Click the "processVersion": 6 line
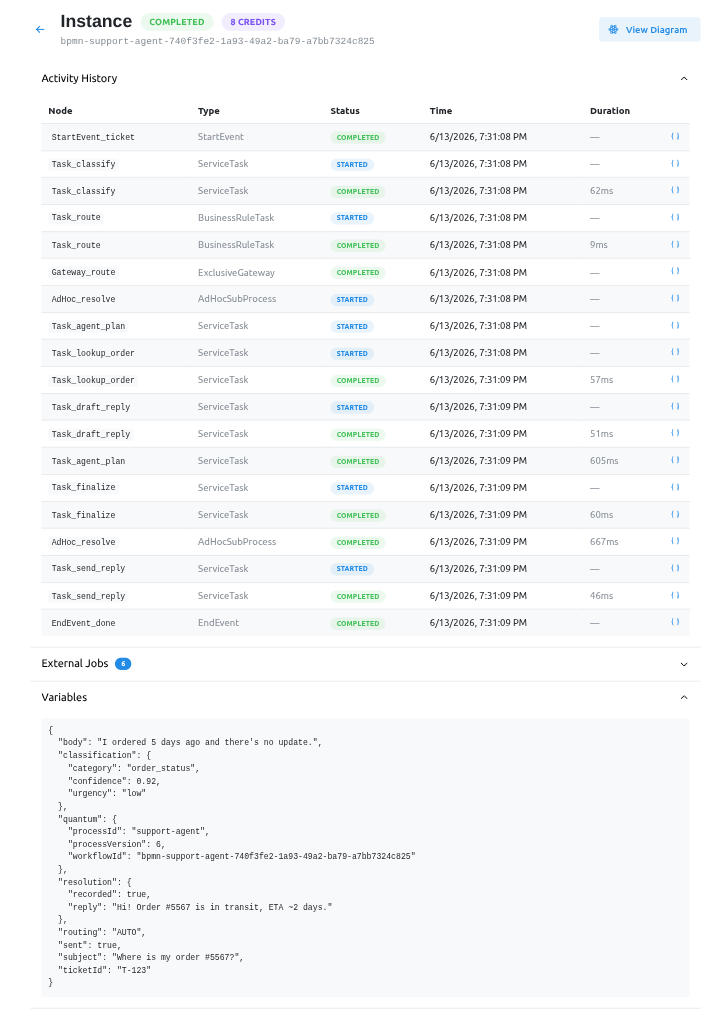Screen dimensions: 715x1019 coord(116,844)
